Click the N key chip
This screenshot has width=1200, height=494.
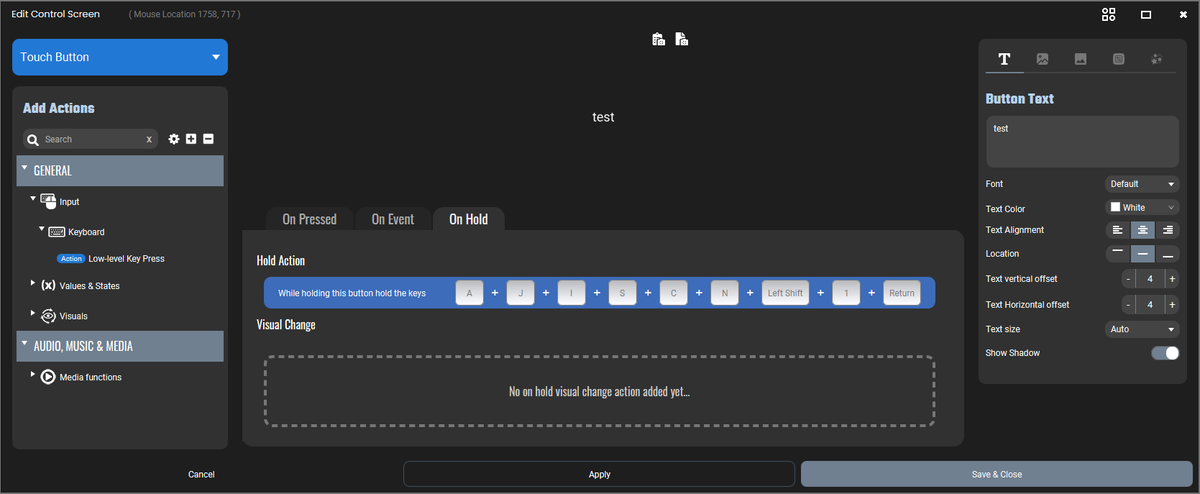click(x=724, y=293)
